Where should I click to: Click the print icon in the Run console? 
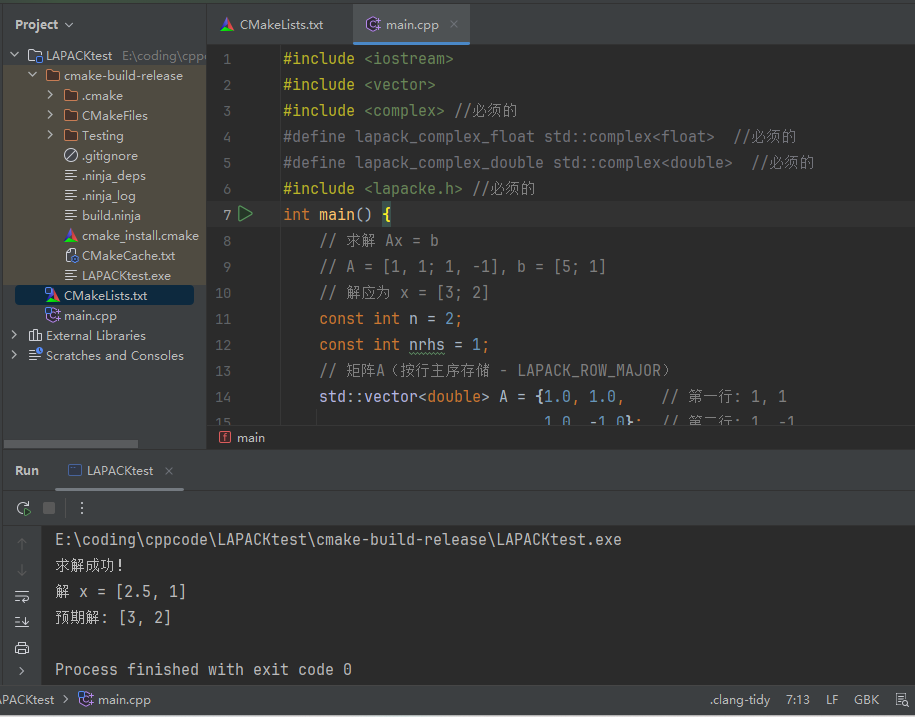point(22,648)
